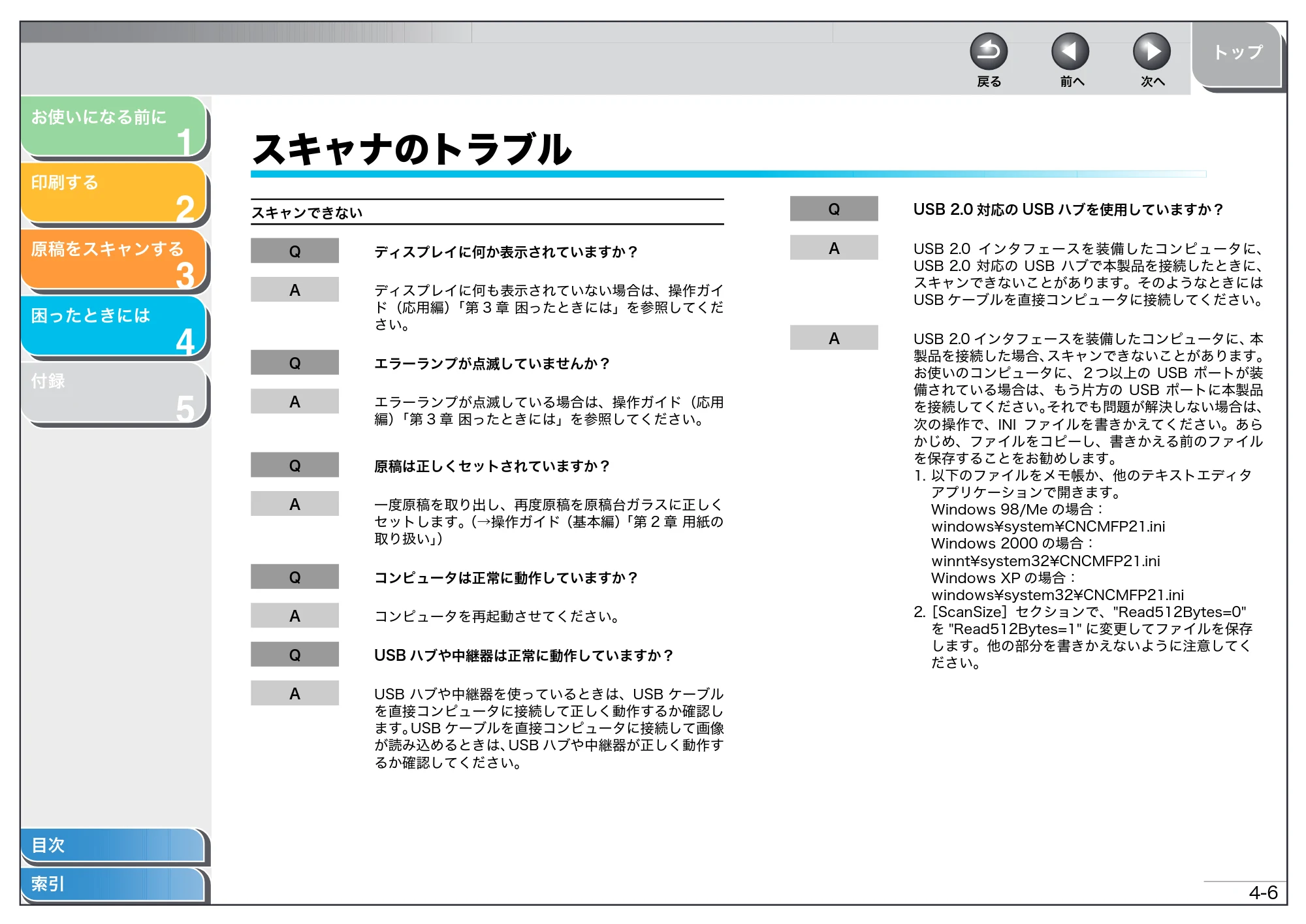The image size is (1306, 924).
Task: Open chapter 3 原稿をスキャンする tab
Action: click(114, 259)
